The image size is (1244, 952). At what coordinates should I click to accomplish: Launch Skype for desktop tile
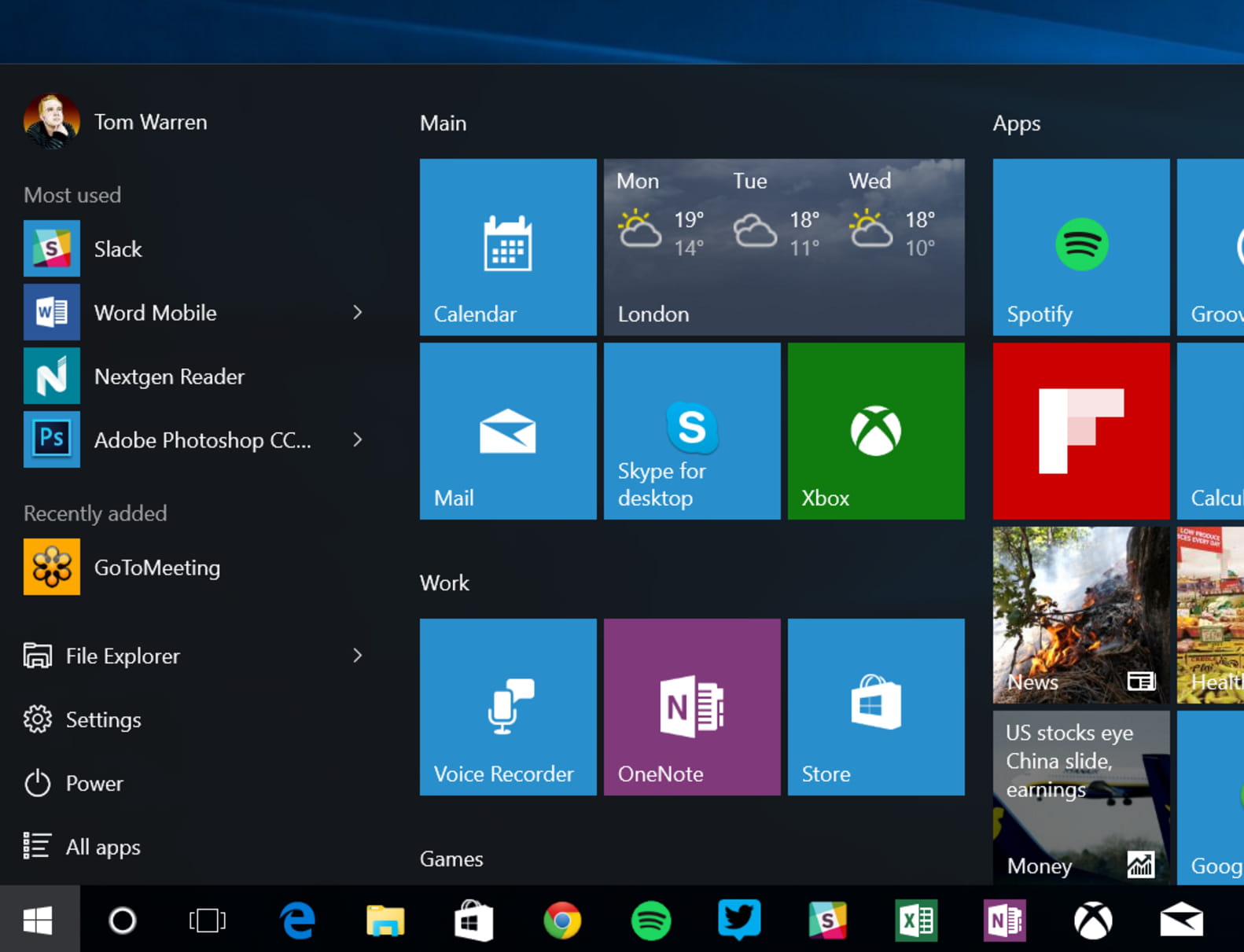click(692, 431)
